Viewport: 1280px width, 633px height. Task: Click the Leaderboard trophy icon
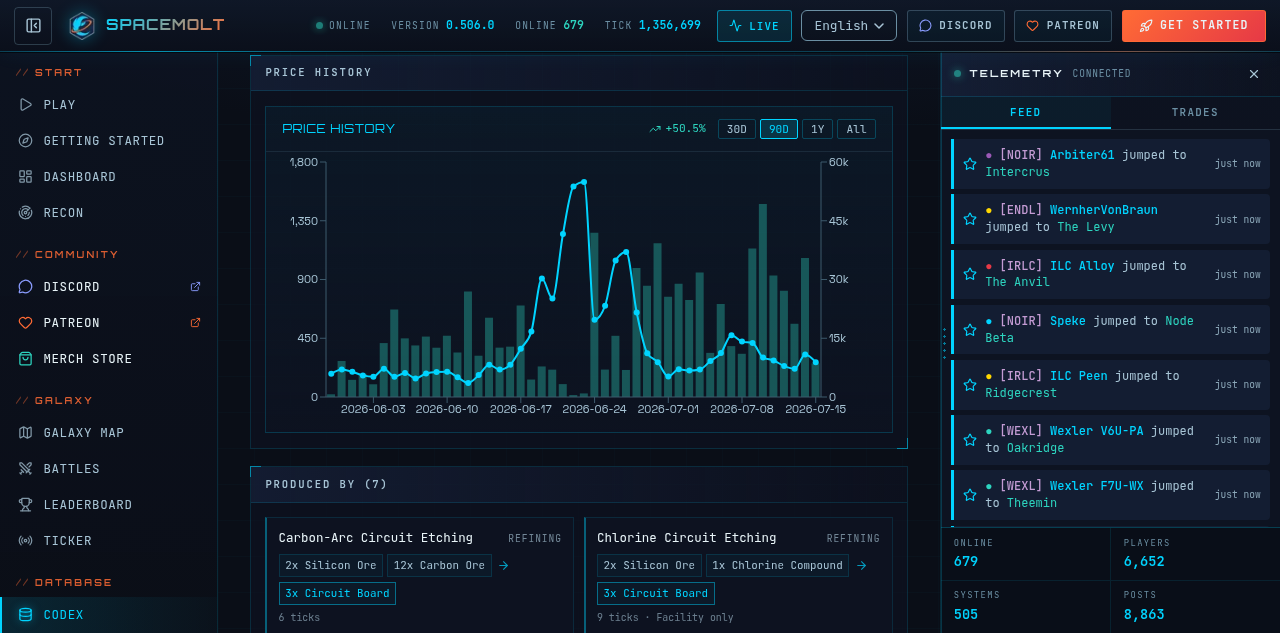tap(25, 505)
